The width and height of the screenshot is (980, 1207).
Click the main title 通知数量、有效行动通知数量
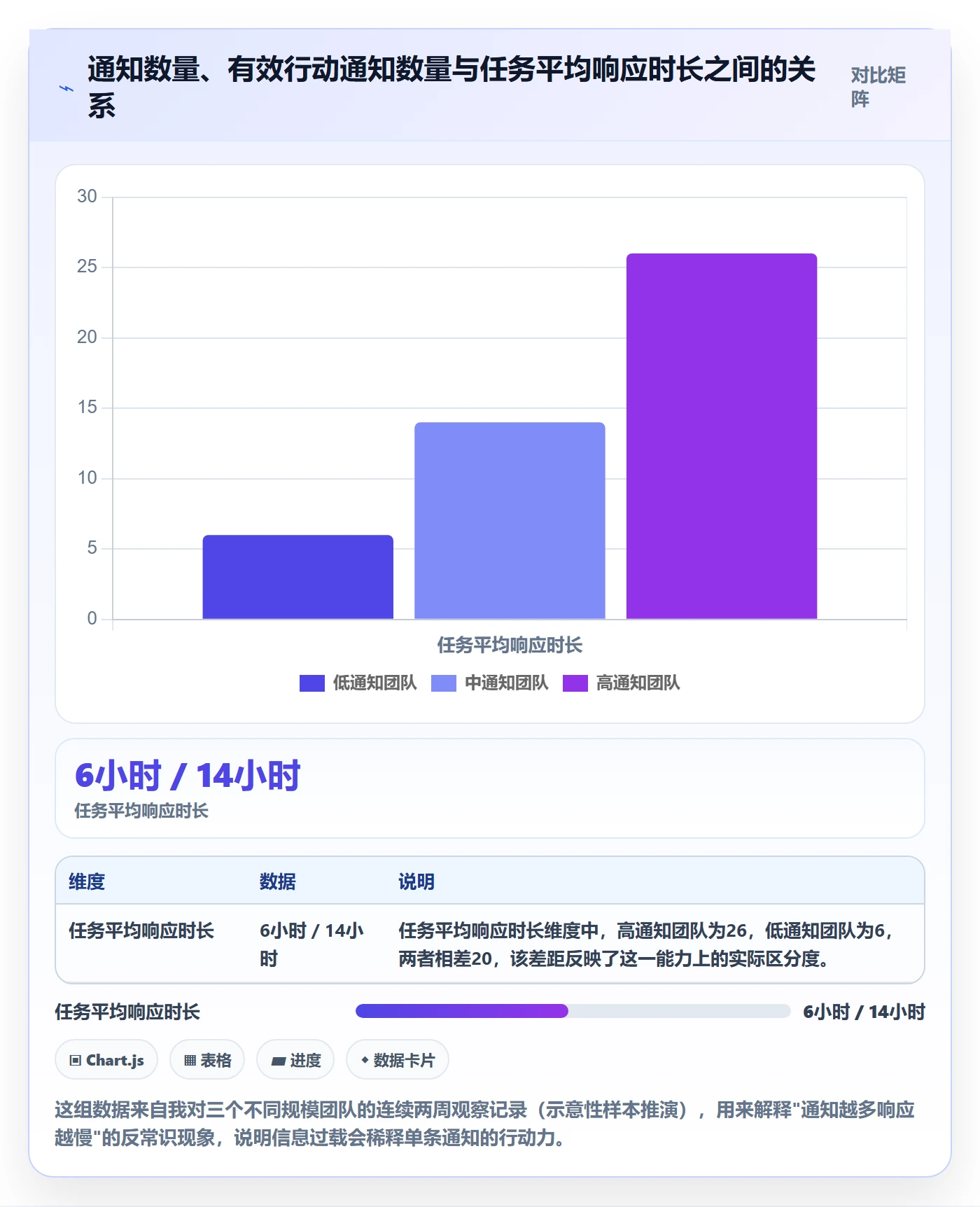[451, 87]
